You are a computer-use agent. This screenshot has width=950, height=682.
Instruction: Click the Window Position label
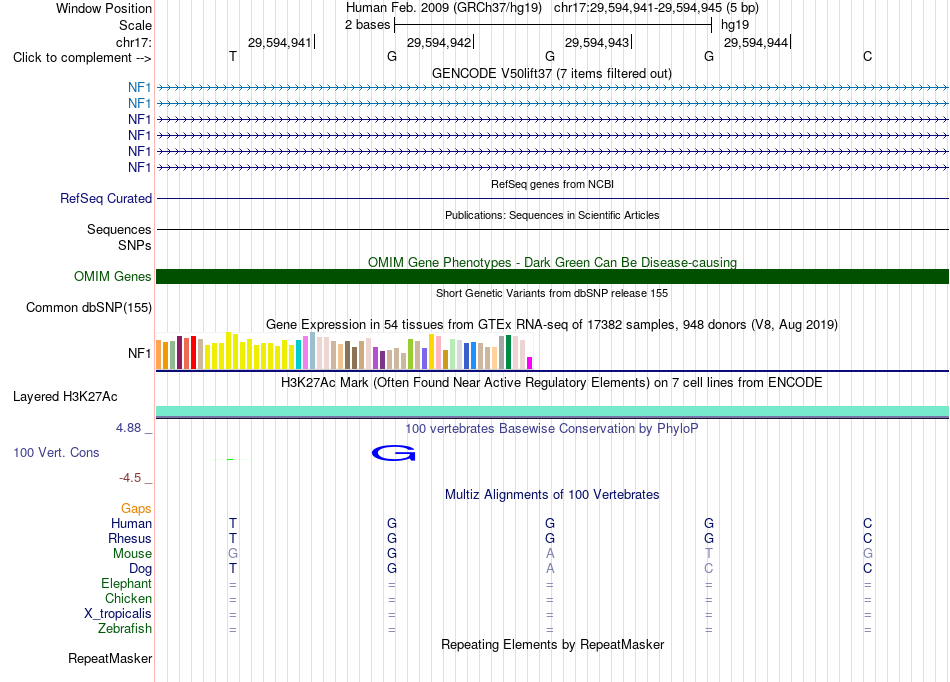[104, 8]
